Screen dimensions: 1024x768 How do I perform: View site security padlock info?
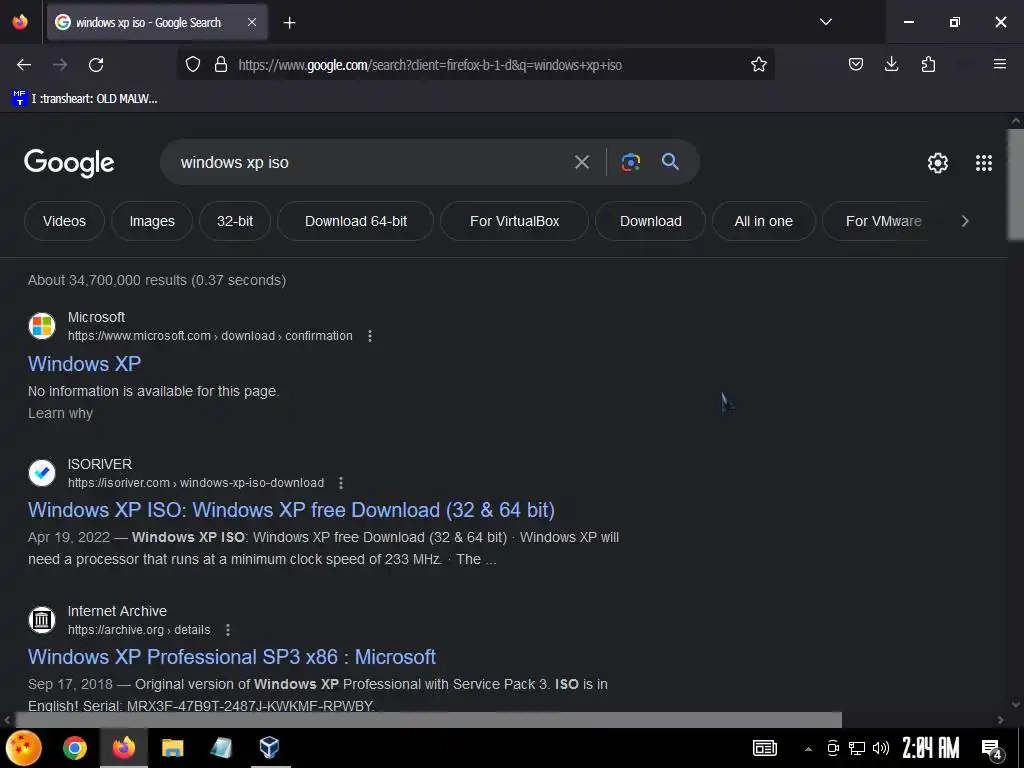[221, 65]
